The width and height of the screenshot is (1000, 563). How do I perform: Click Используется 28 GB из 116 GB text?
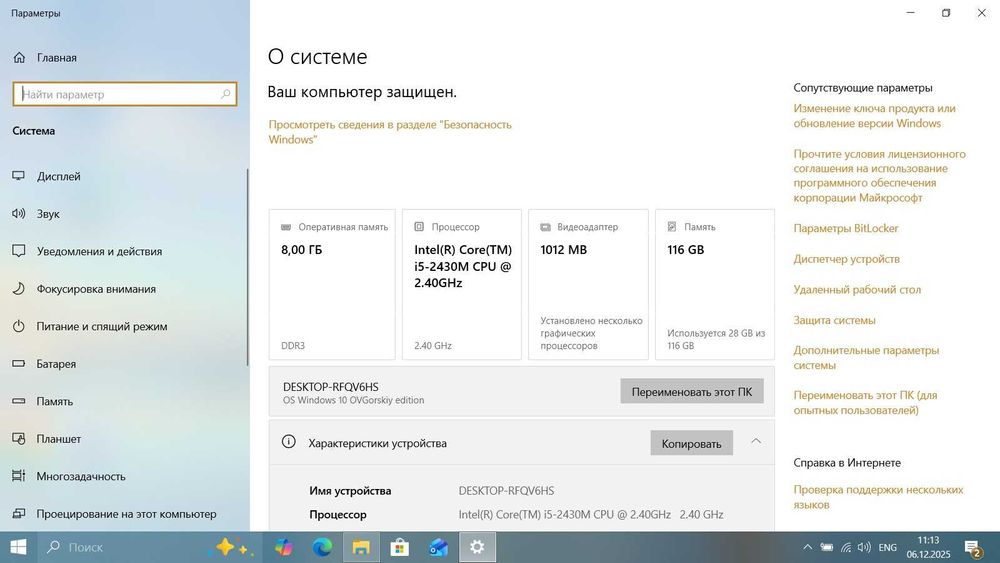pos(716,339)
